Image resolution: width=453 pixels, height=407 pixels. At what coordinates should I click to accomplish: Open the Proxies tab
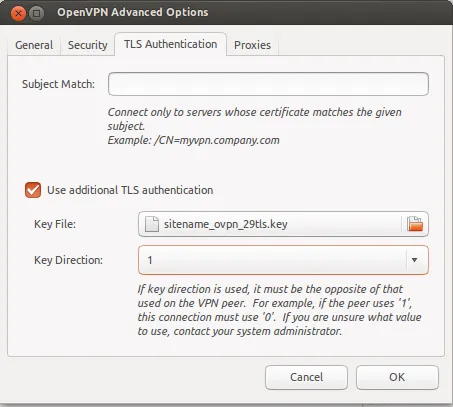[x=252, y=45]
